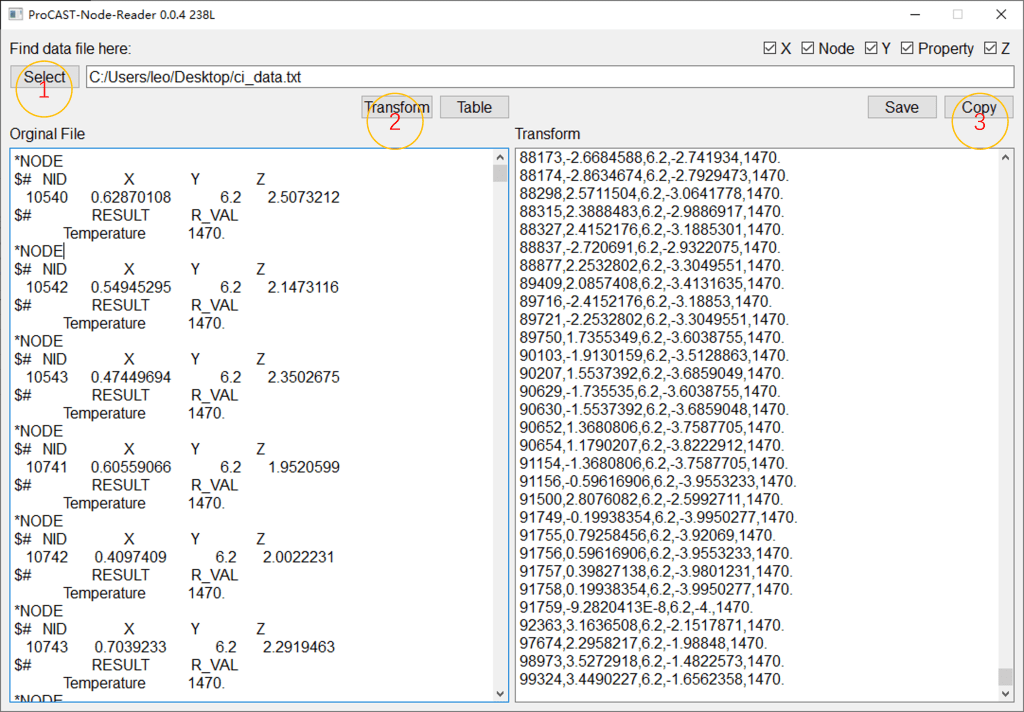This screenshot has height=712, width=1024.
Task: Click the Original File scrollbar down arrow
Action: pyautogui.click(x=500, y=693)
